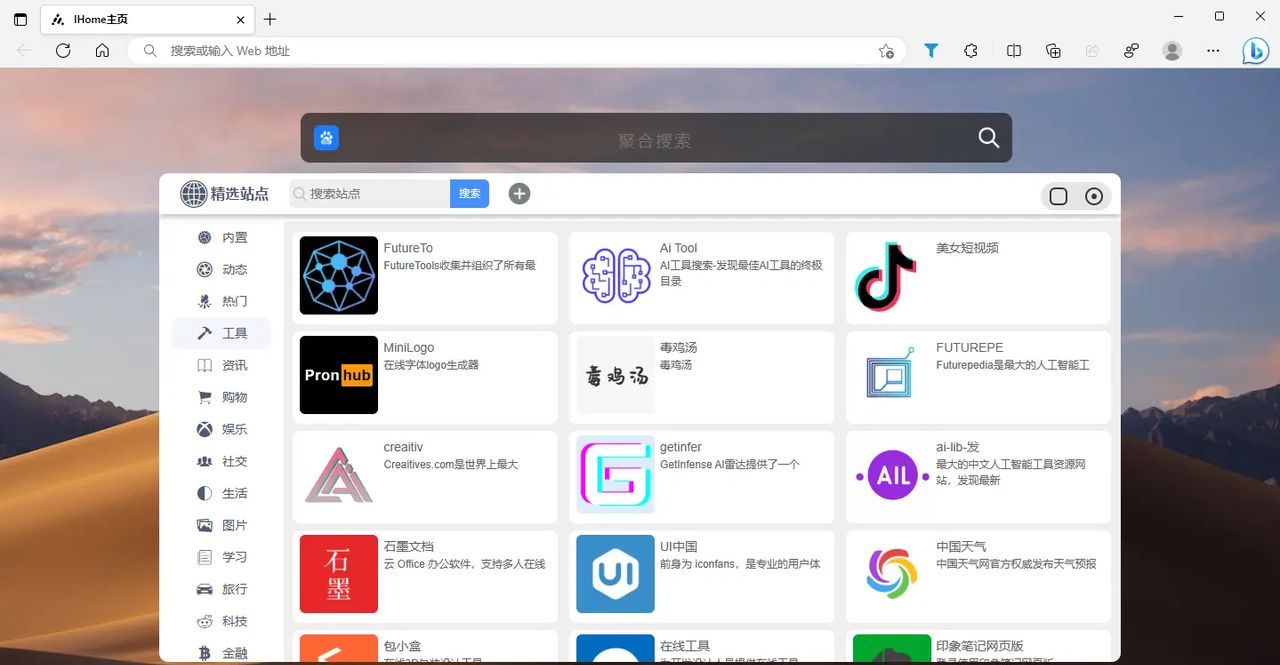Viewport: 1280px width, 665px height.
Task: Open the 科技 category
Action: (221, 621)
